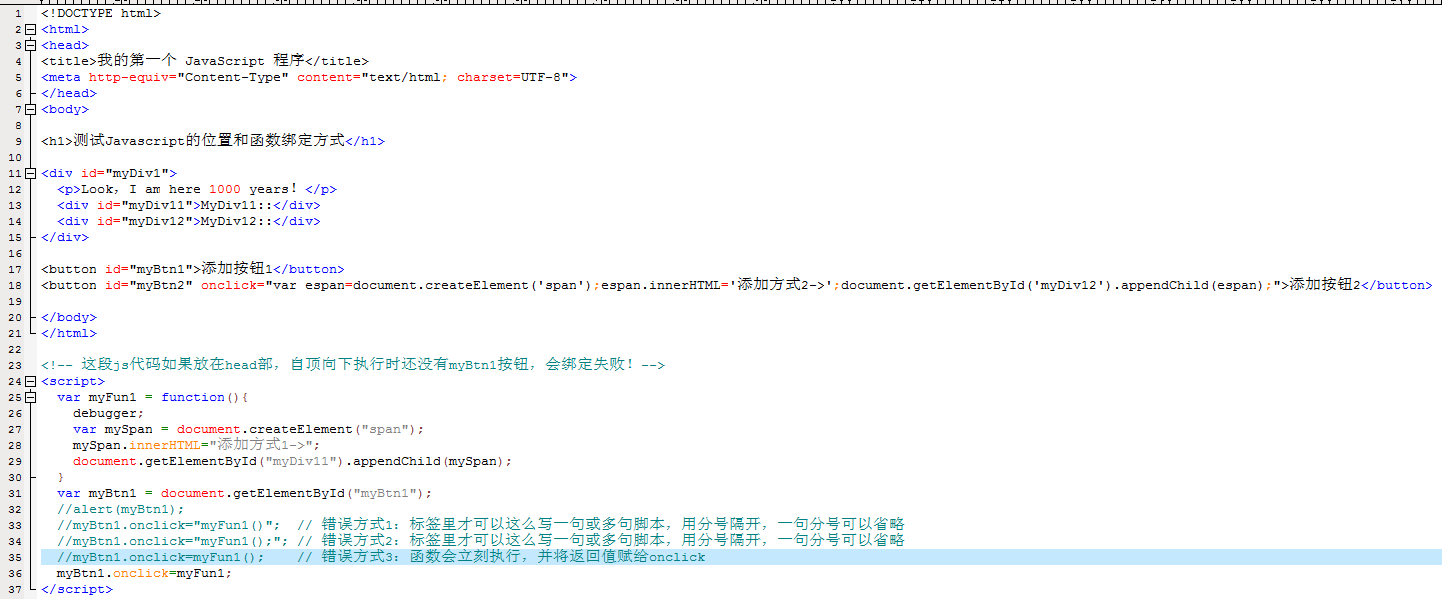Image resolution: width=1442 pixels, height=599 pixels.
Task: Click the HTML comment on line 23
Action: (353, 366)
